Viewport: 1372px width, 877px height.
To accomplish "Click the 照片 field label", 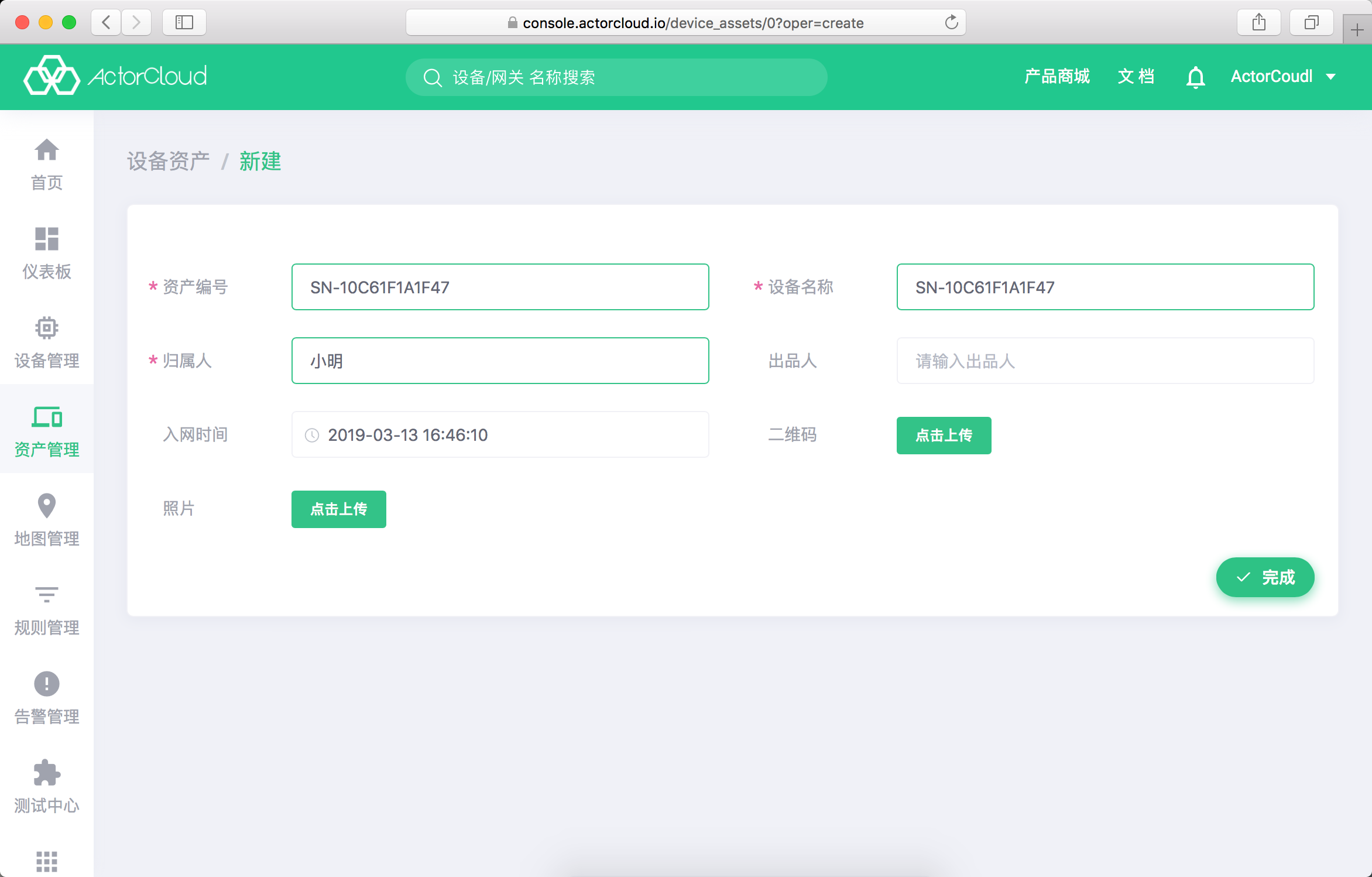I will pyautogui.click(x=179, y=508).
